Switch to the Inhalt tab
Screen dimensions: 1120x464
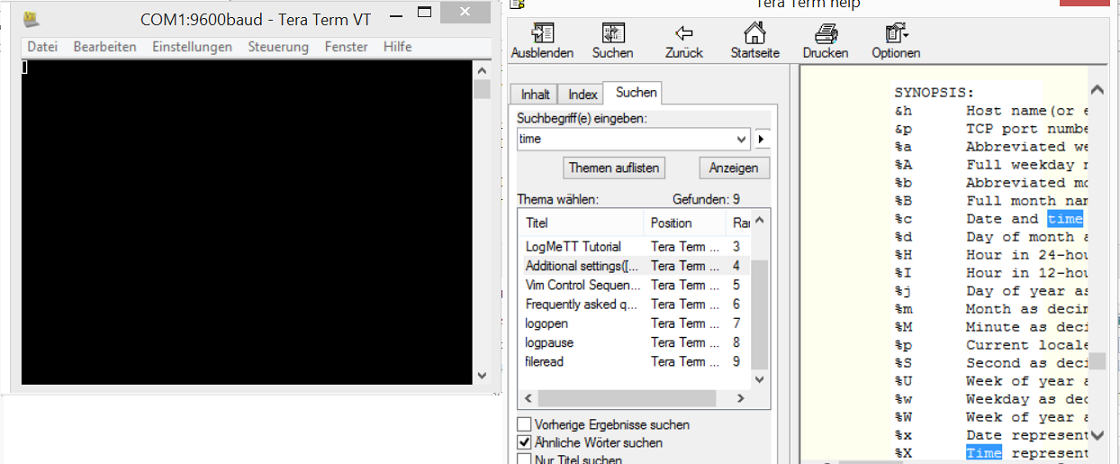[535, 94]
